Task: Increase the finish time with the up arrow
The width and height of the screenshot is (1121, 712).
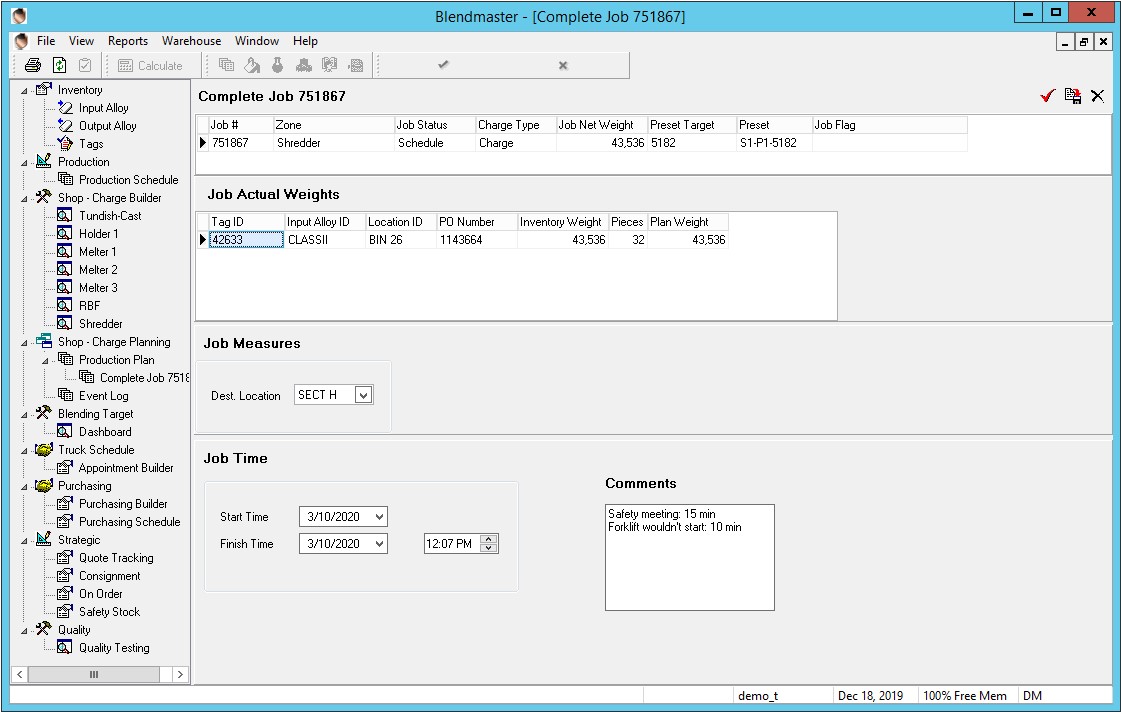Action: coord(489,539)
